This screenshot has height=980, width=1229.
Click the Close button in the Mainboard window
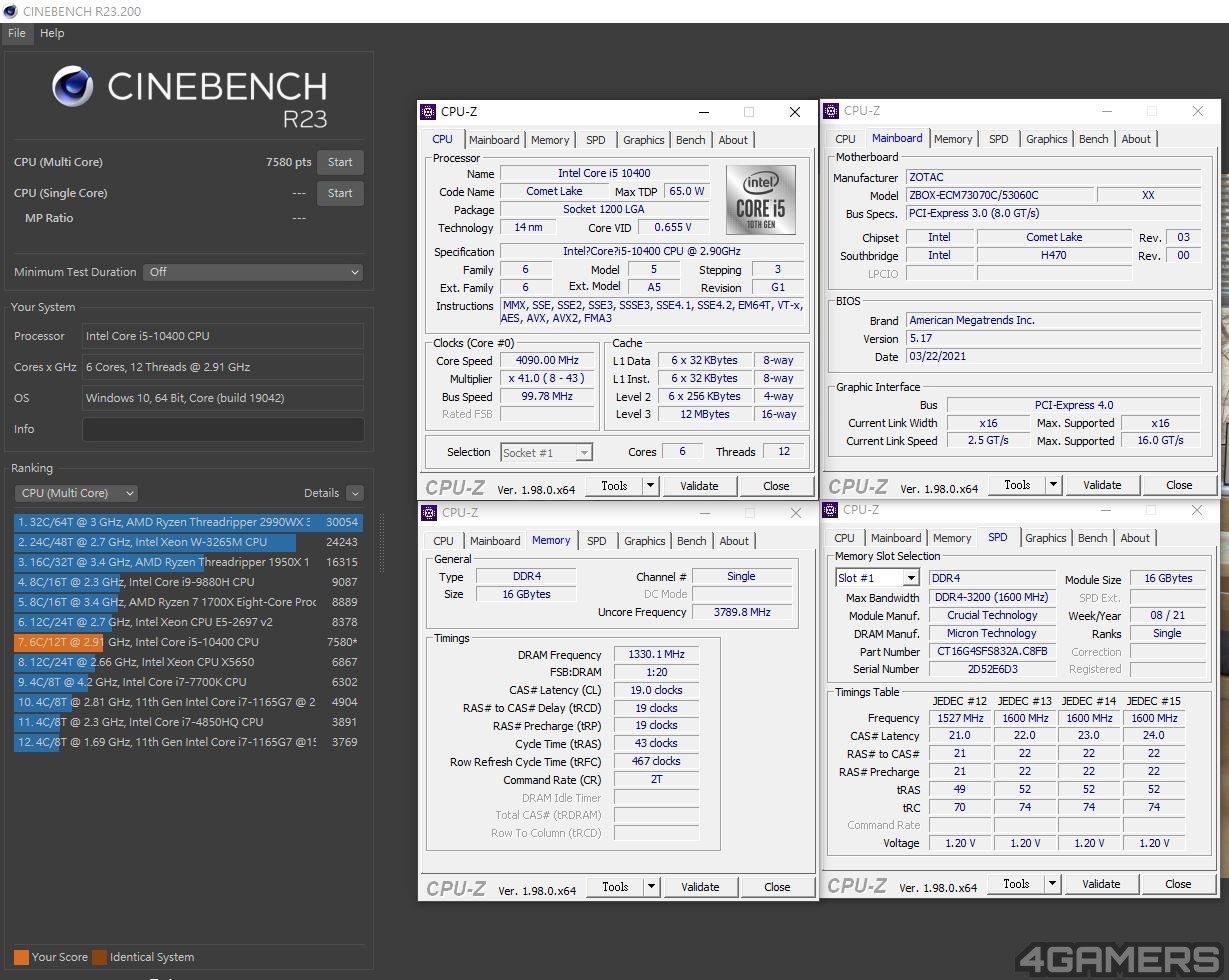pyautogui.click(x=1179, y=485)
